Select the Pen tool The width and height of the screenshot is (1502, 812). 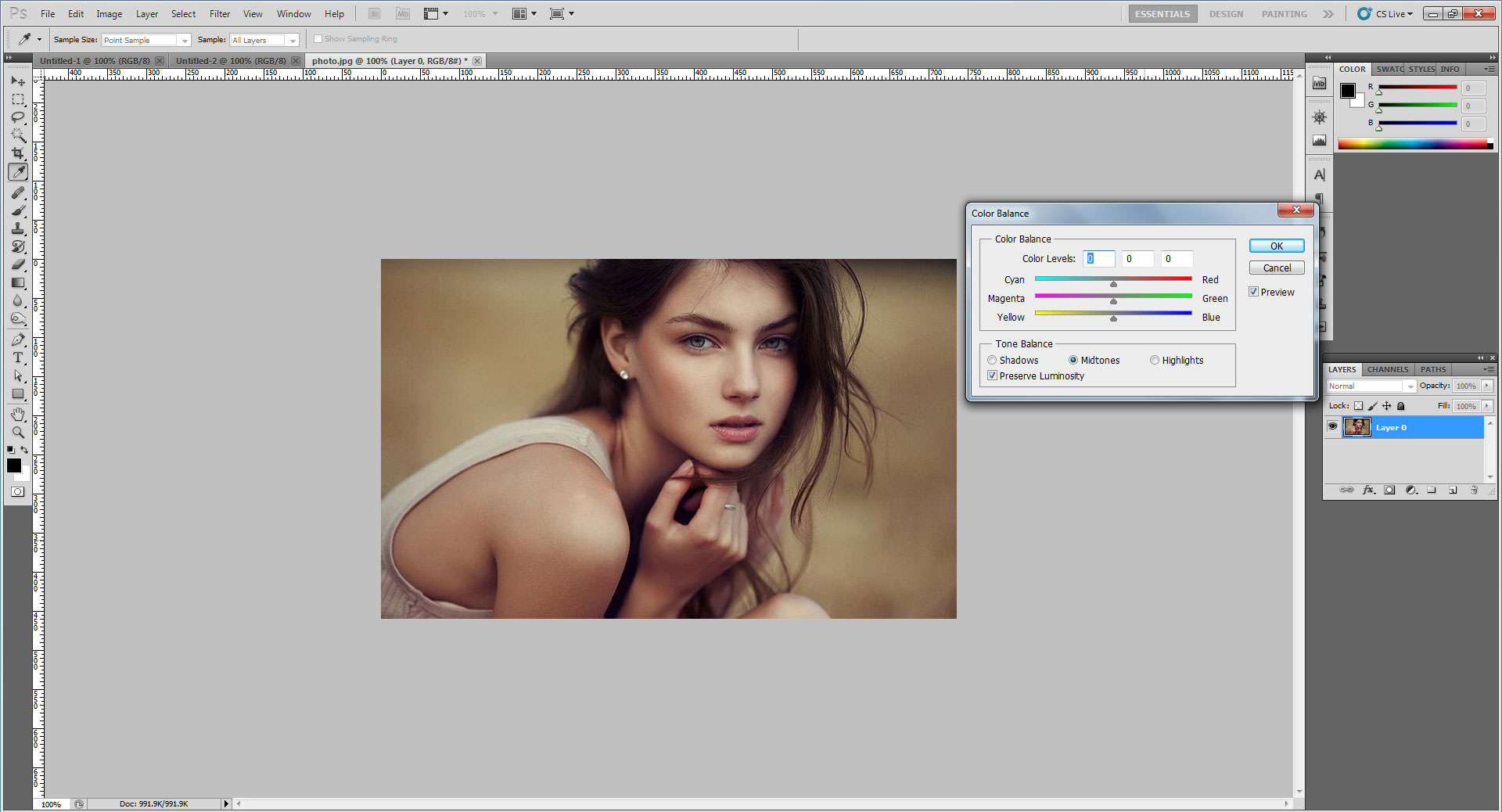18,340
